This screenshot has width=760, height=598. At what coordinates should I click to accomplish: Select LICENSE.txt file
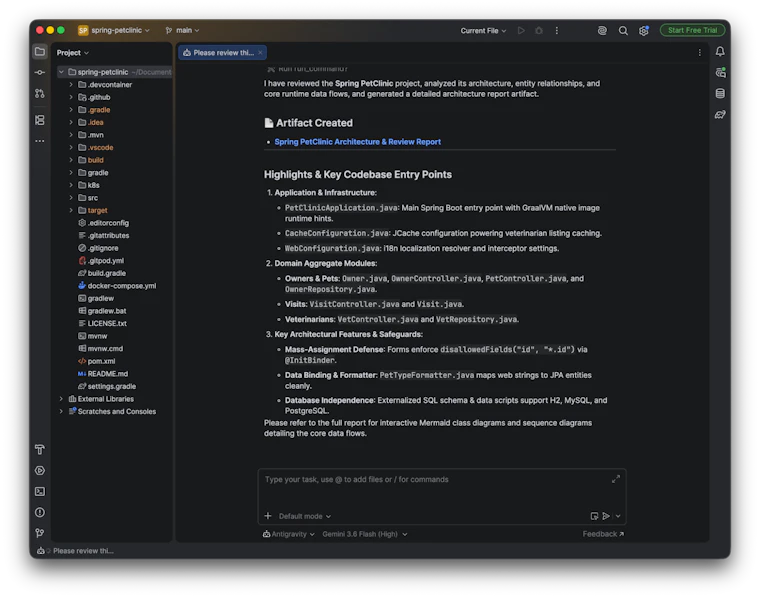point(107,323)
